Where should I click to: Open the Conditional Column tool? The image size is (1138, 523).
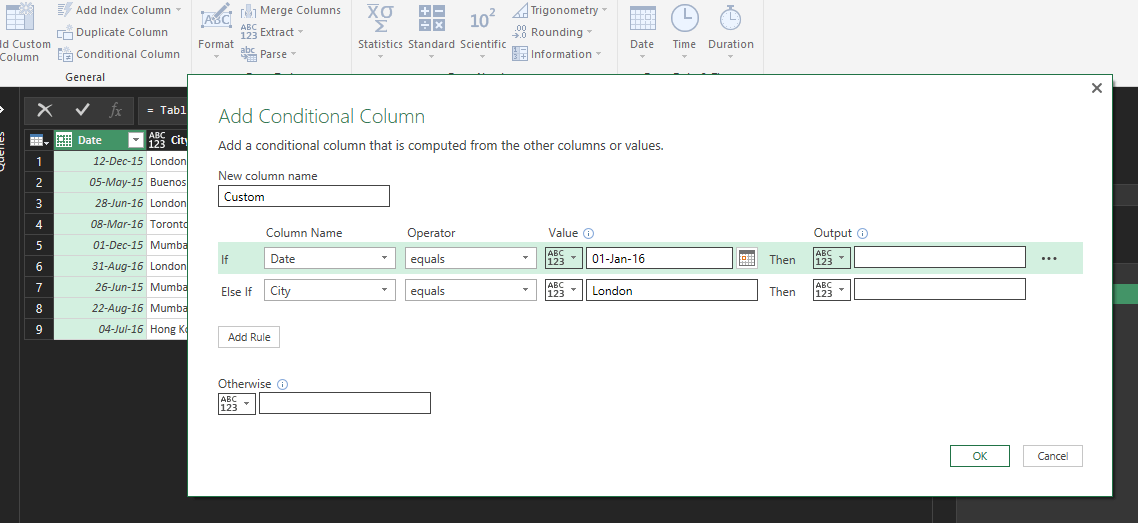pos(118,54)
